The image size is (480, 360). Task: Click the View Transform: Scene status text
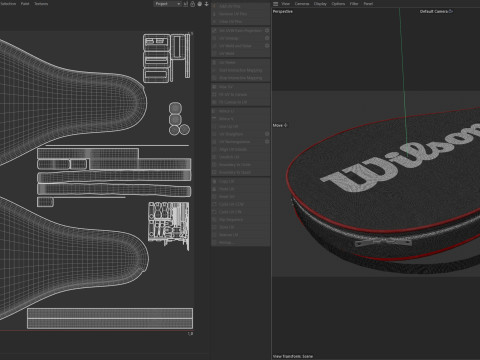(293, 356)
